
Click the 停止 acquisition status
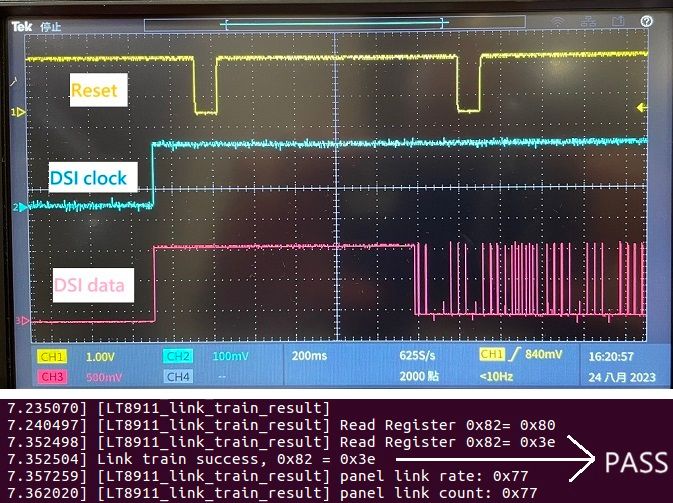pyautogui.click(x=51, y=27)
